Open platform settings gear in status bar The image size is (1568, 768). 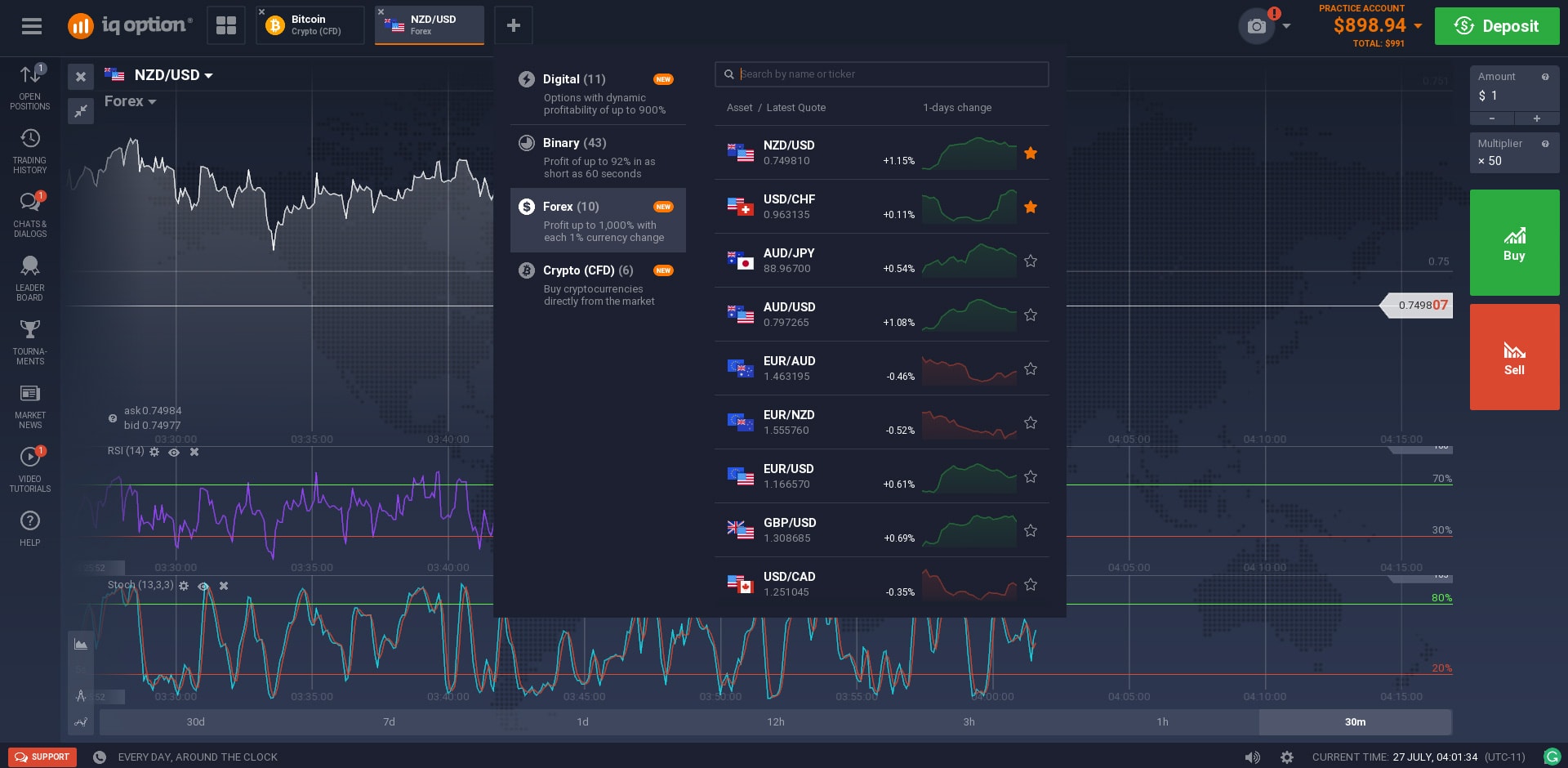point(1287,757)
